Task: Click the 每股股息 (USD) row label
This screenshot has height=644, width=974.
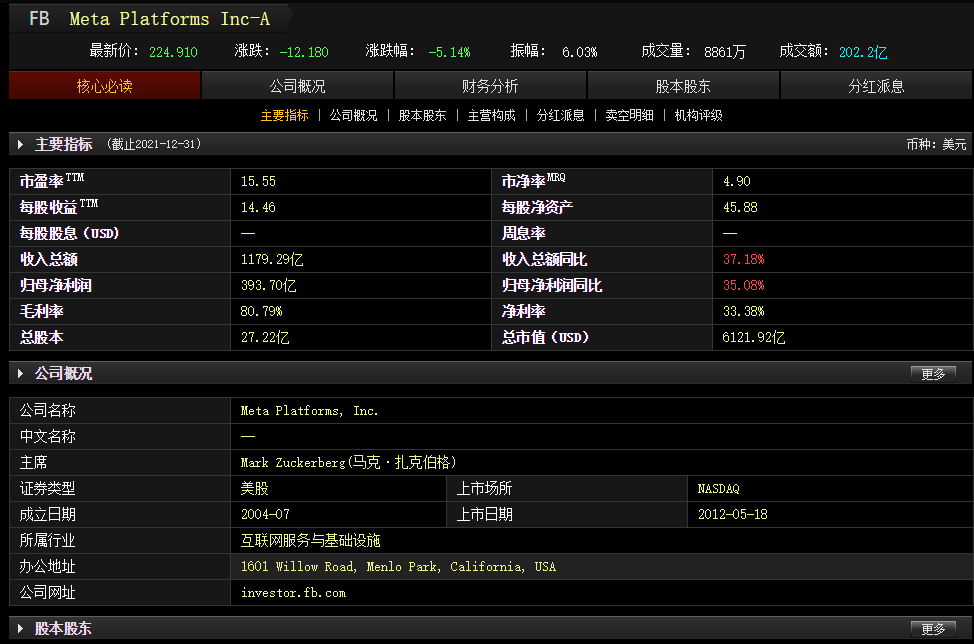Action: tap(70, 234)
